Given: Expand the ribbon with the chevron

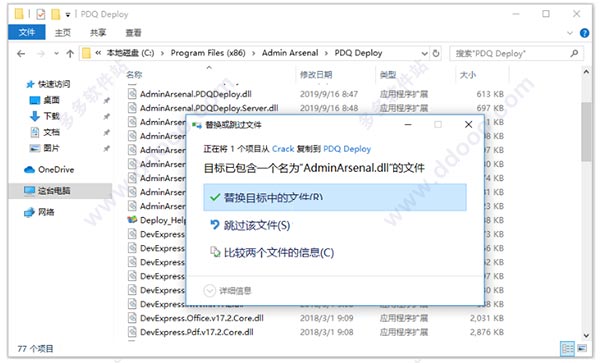Looking at the screenshot, I should [x=570, y=33].
